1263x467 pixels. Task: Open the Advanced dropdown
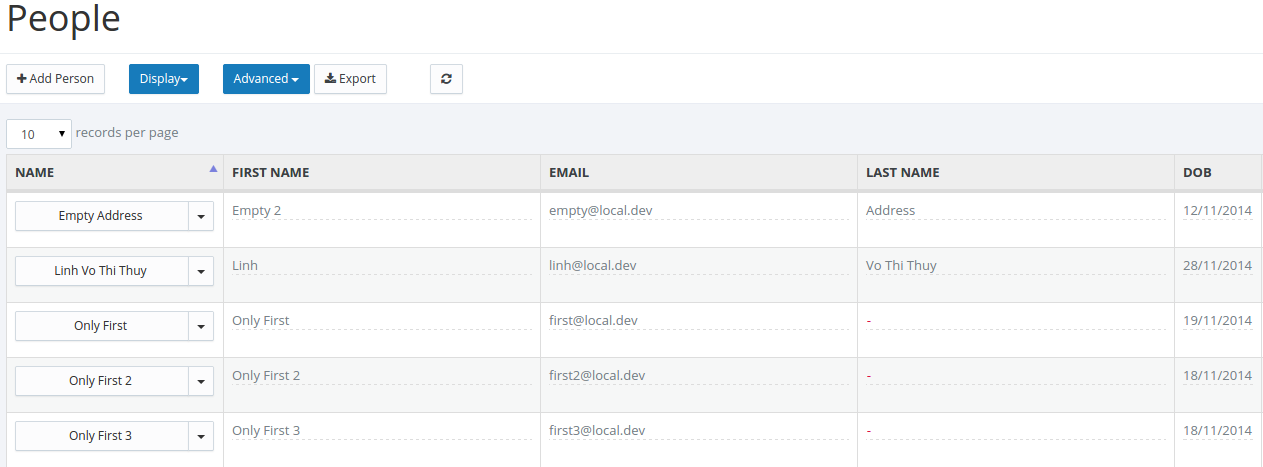pos(266,79)
